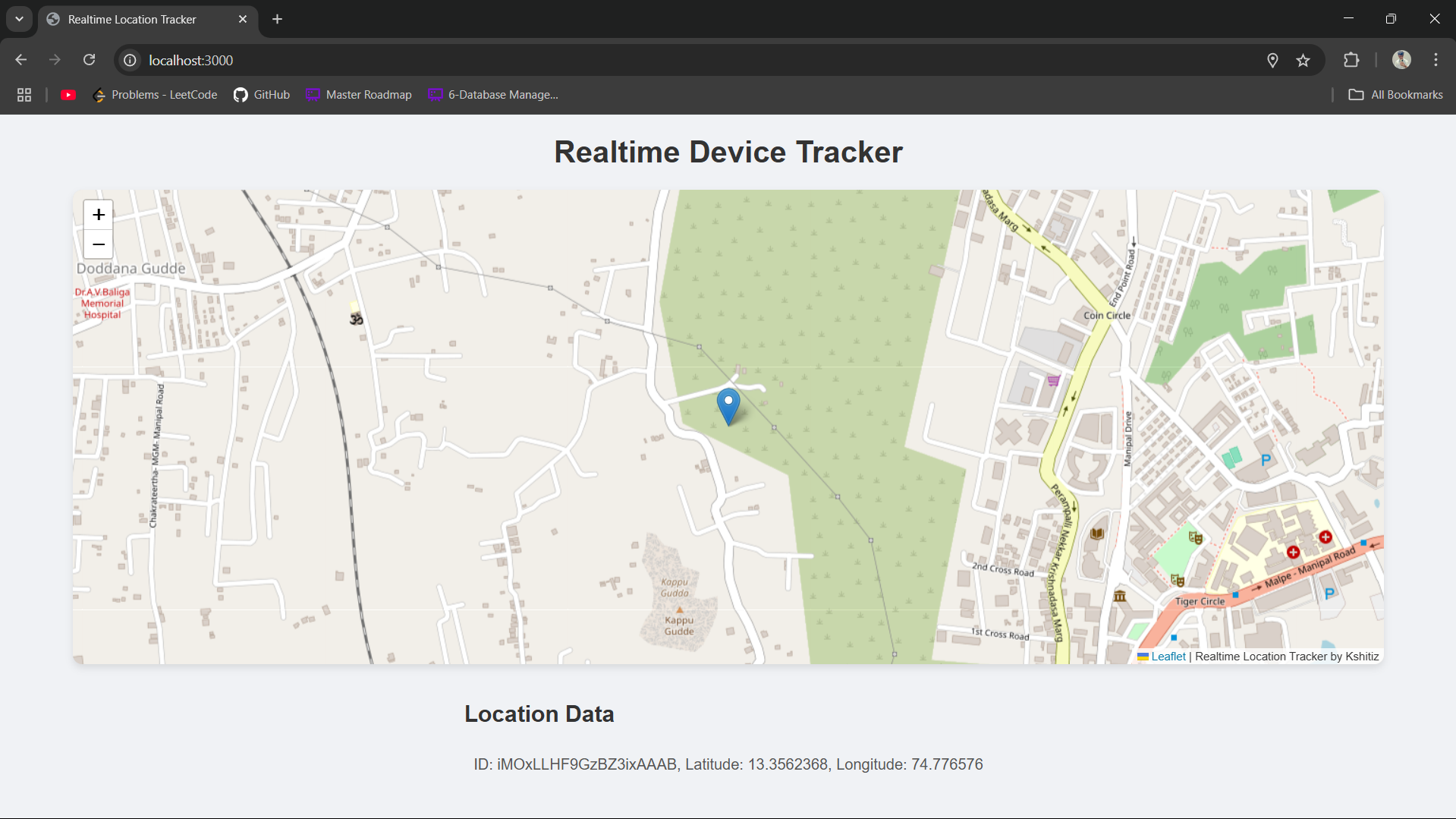Open the All Bookmarks folder
Viewport: 1456px width, 819px height.
click(x=1396, y=95)
